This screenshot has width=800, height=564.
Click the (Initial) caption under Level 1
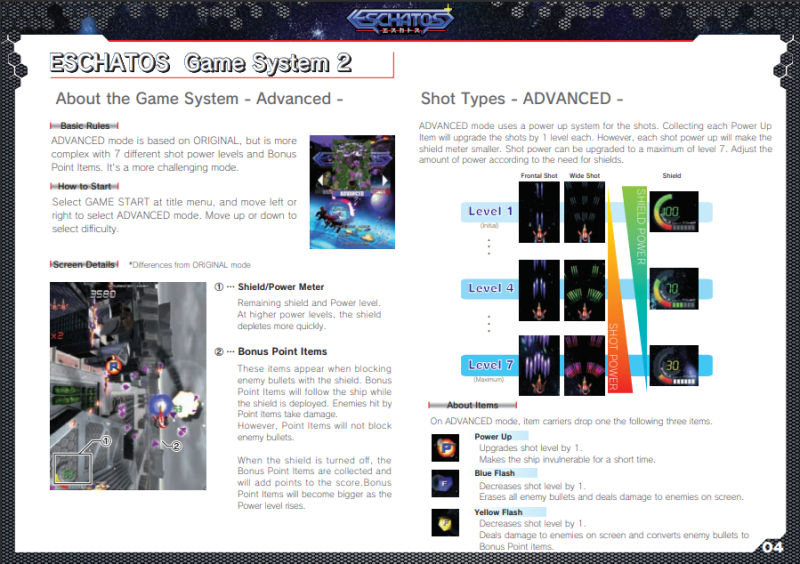click(x=489, y=226)
